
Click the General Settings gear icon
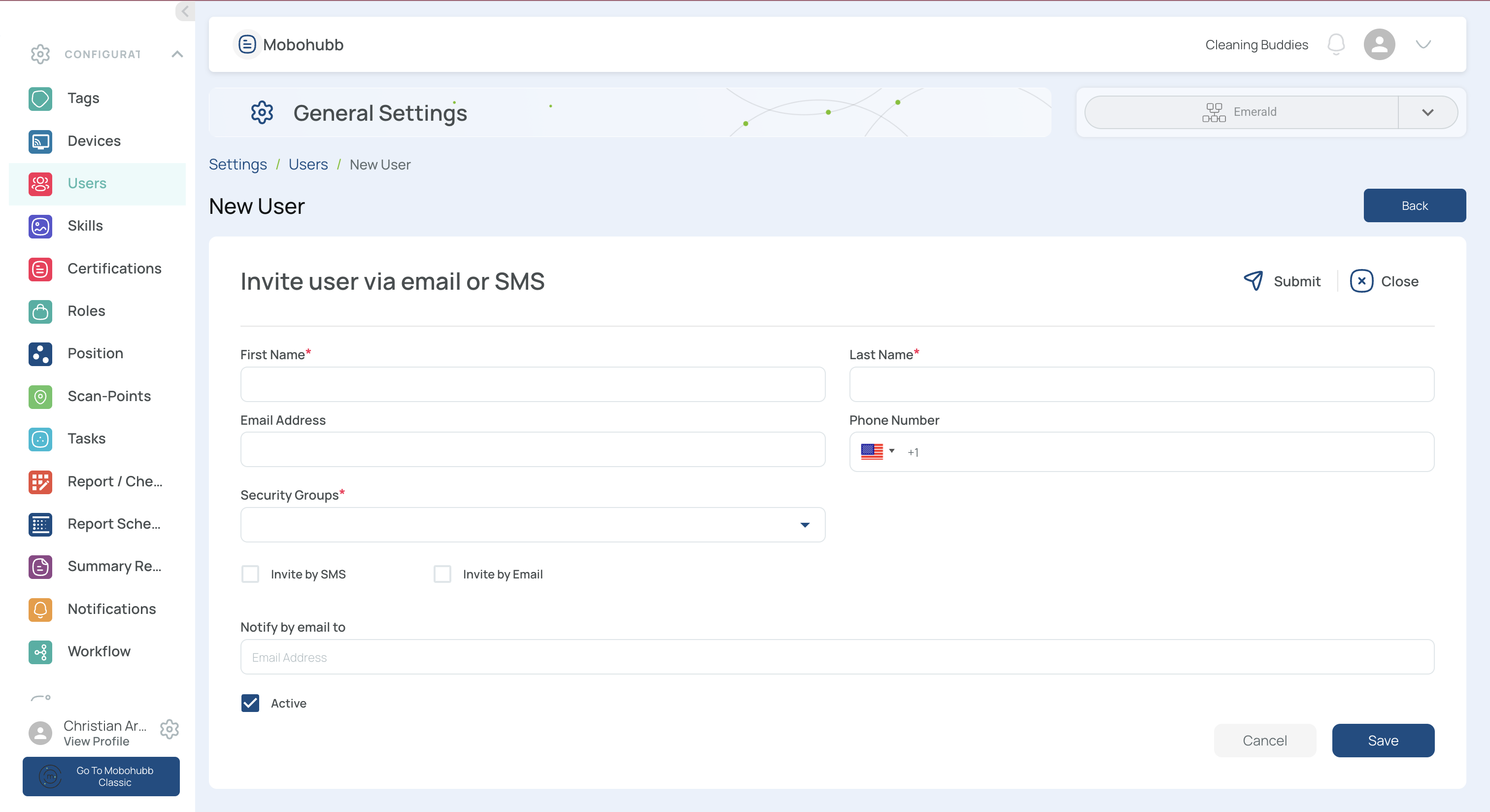click(x=262, y=113)
